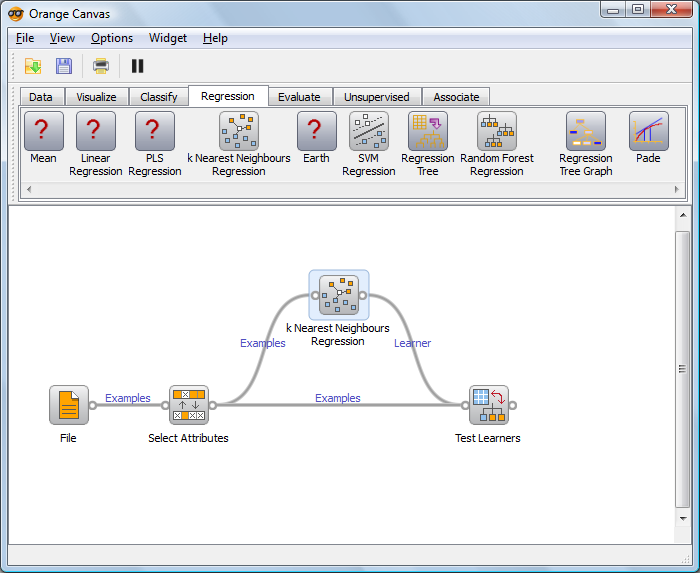Switch to the Evaluate tab
The width and height of the screenshot is (700, 573).
299,97
